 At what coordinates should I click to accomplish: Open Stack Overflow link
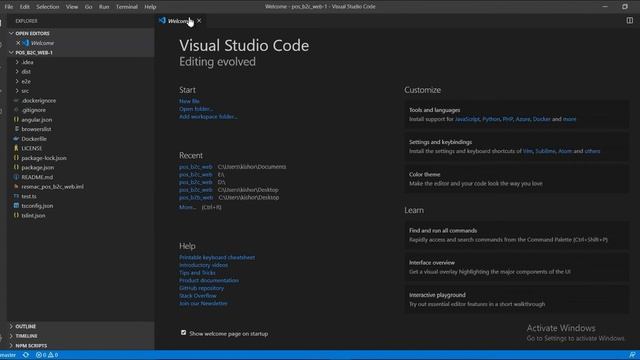(198, 296)
